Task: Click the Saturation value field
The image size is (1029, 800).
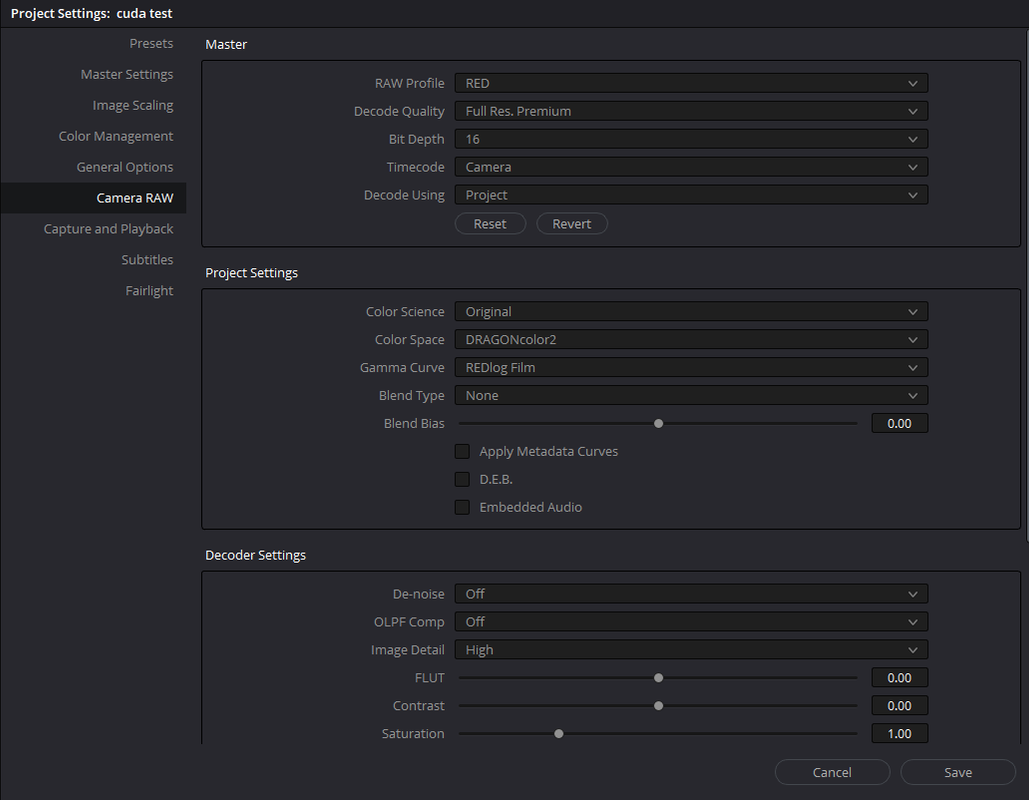Action: 900,734
